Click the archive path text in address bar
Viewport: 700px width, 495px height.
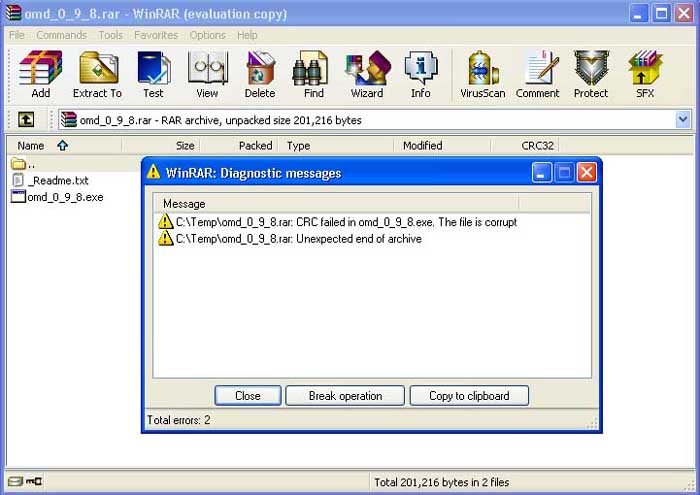[x=221, y=120]
